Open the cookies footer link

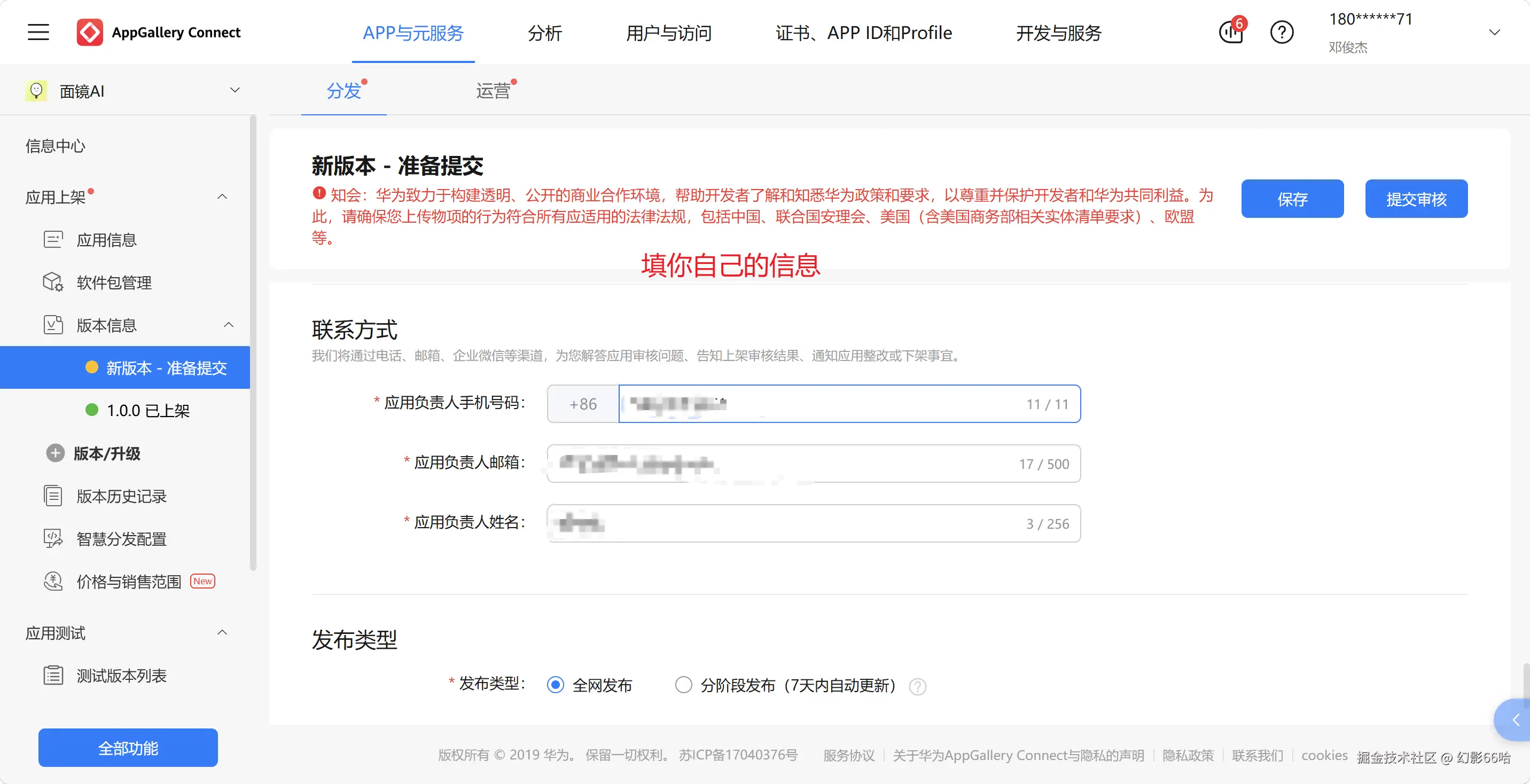1324,756
